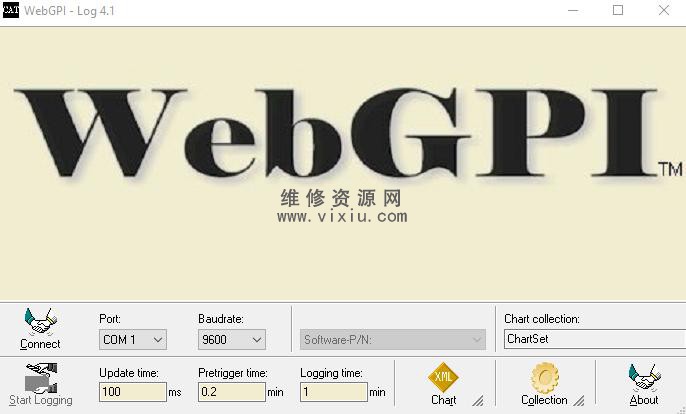Open the Software-P/N dropdown
686x414 pixels.
point(392,340)
